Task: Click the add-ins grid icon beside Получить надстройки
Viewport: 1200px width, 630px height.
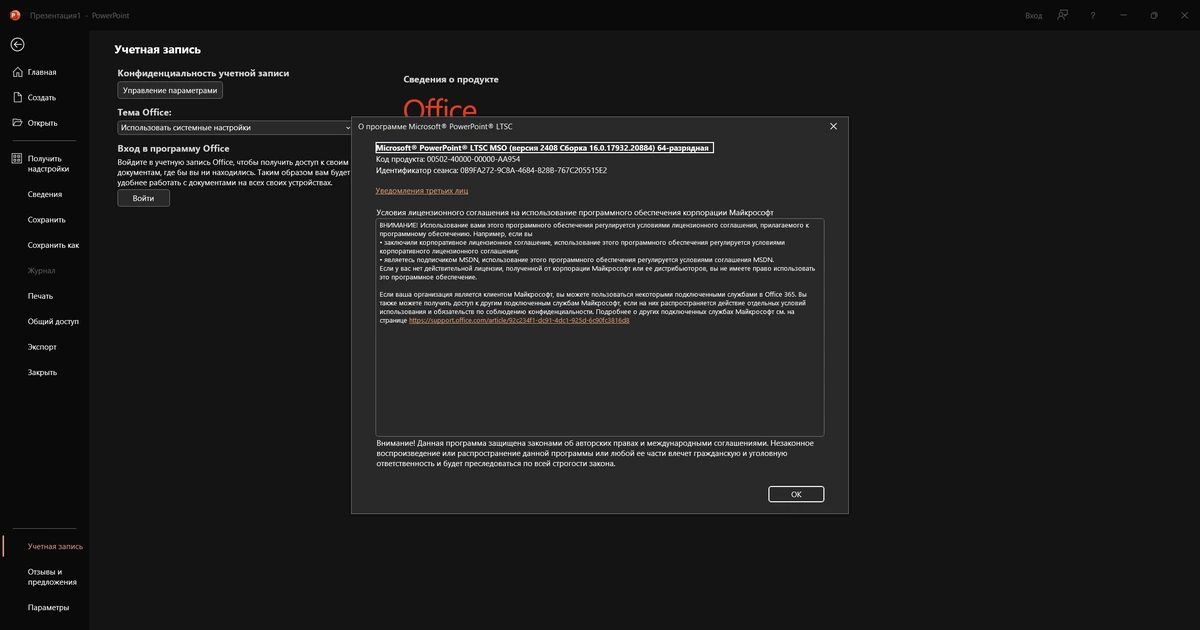Action: (x=17, y=159)
